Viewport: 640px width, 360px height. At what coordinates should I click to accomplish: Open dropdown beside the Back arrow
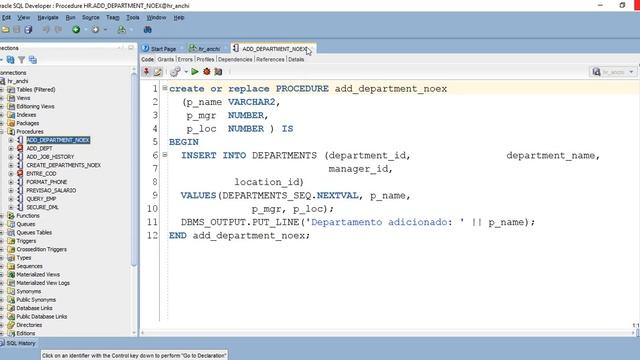(x=85, y=30)
